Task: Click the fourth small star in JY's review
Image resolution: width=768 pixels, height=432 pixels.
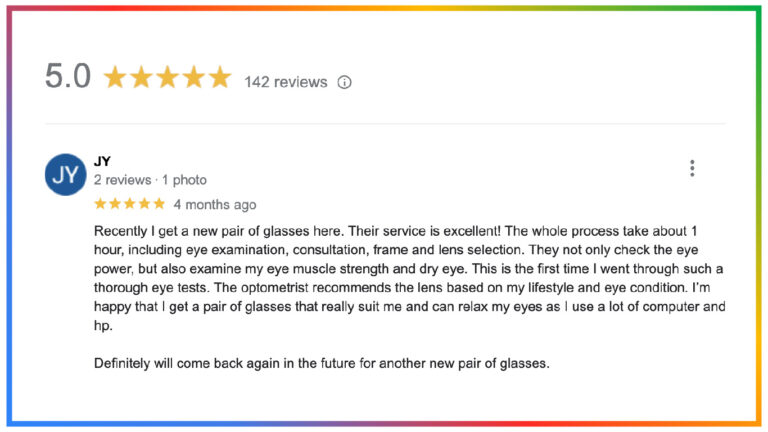Action: [144, 204]
